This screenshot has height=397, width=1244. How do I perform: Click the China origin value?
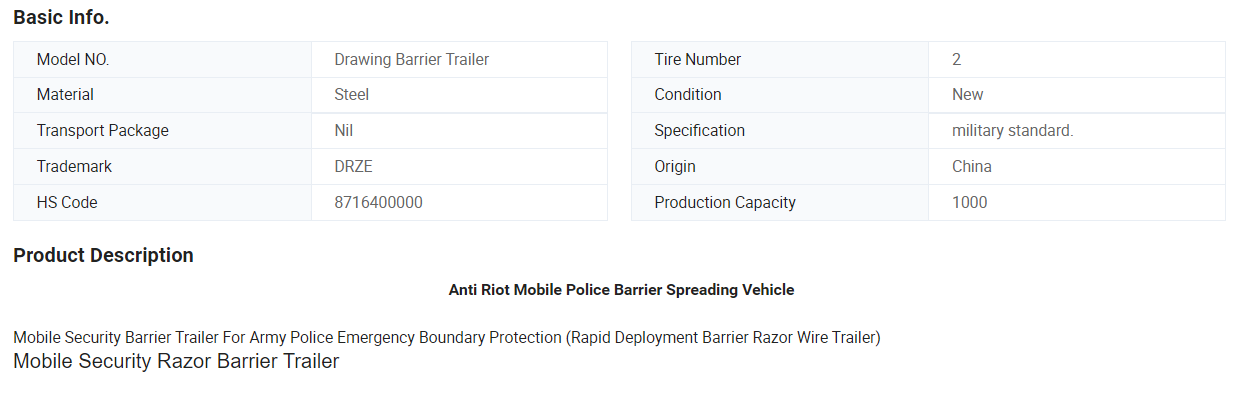point(972,167)
